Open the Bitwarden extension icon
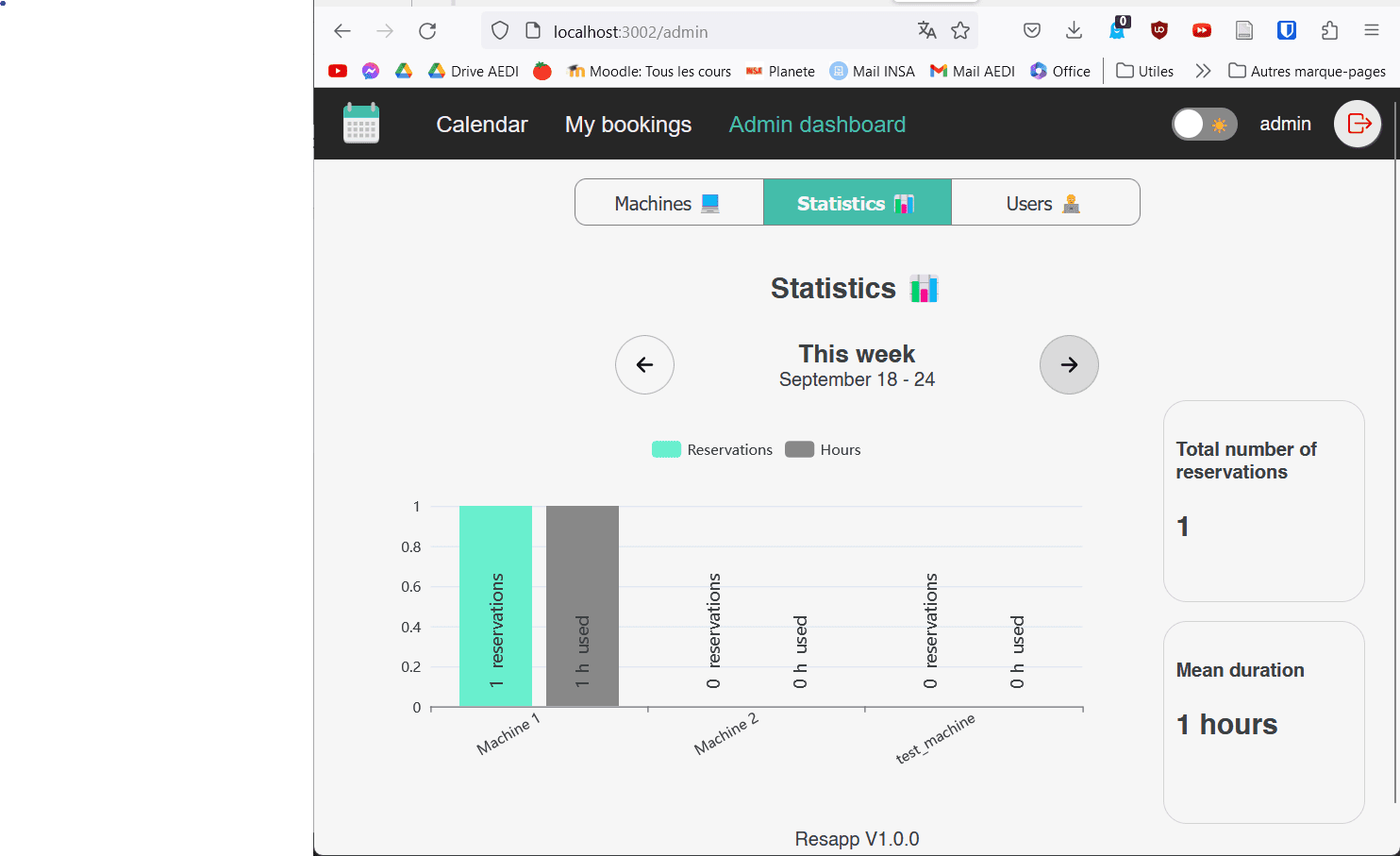The height and width of the screenshot is (856, 1400). pos(1286,30)
